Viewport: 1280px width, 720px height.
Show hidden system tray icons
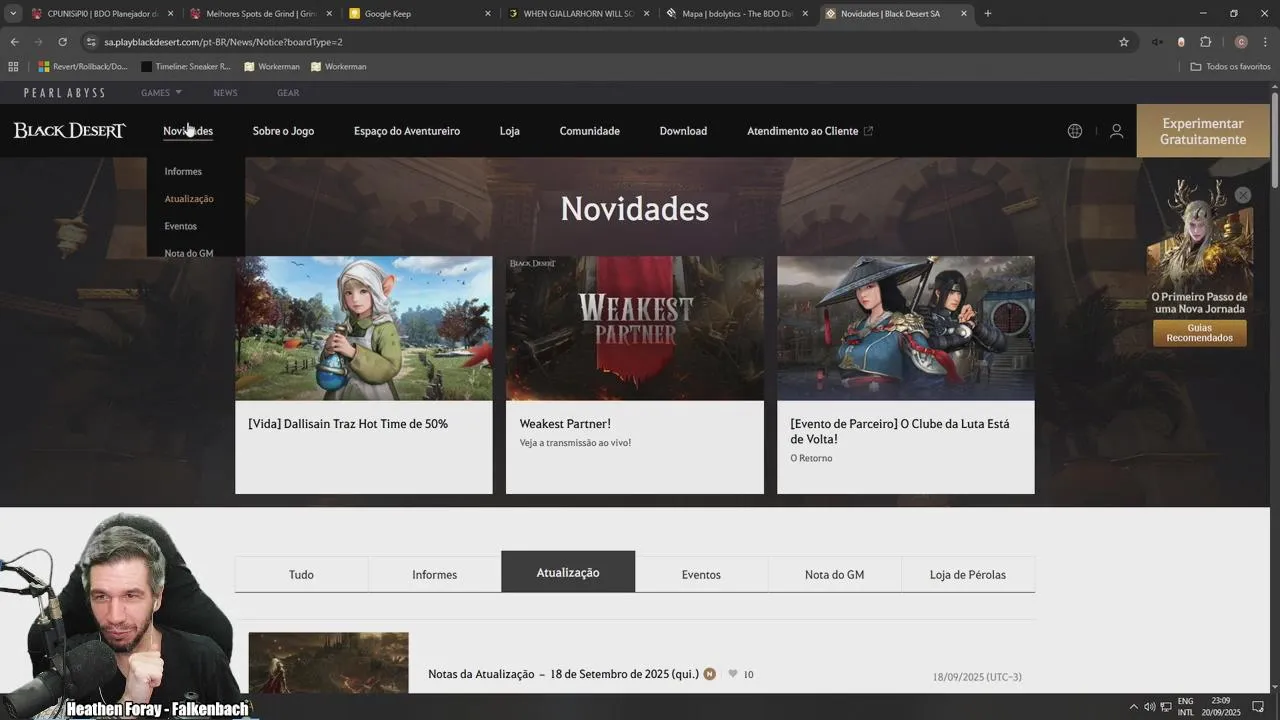point(1132,707)
